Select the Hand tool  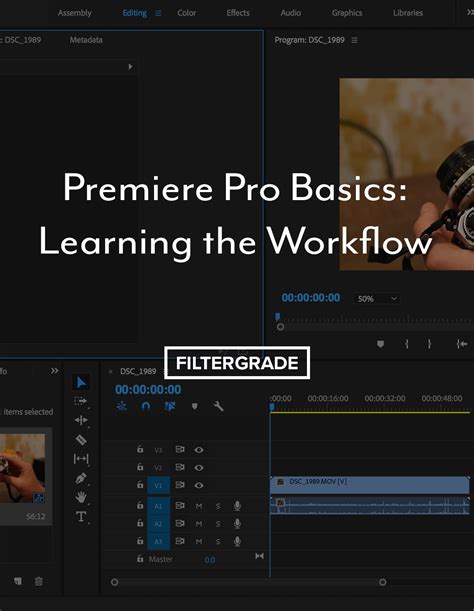[x=81, y=497]
